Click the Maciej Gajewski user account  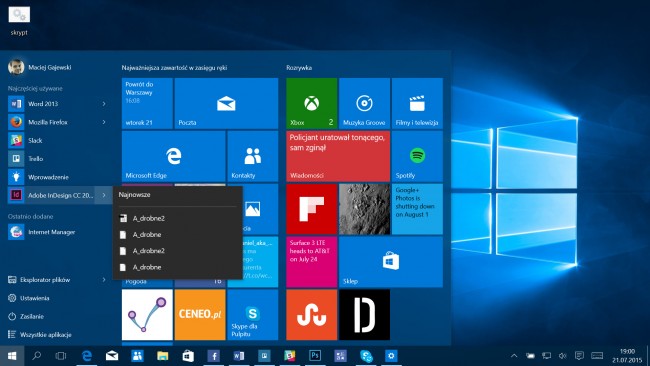point(40,67)
